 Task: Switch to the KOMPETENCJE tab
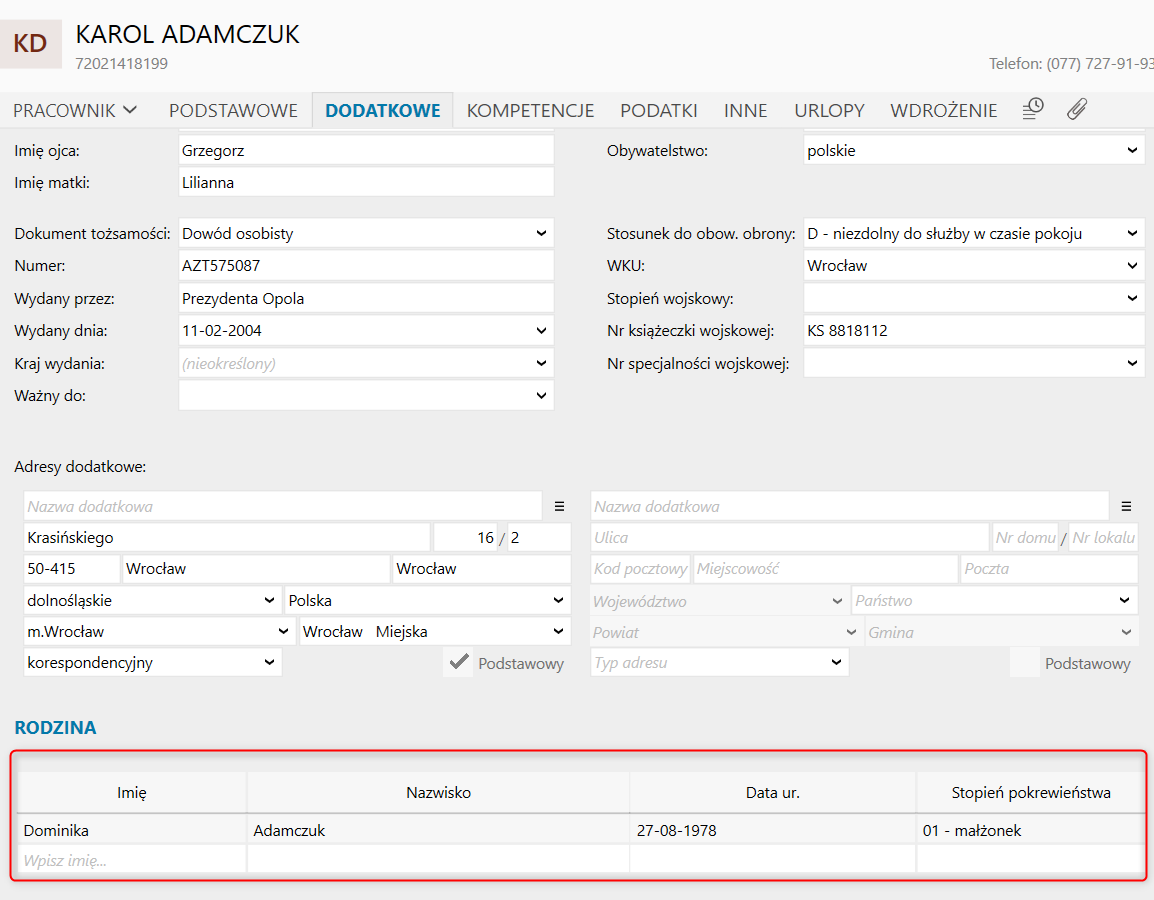click(531, 110)
